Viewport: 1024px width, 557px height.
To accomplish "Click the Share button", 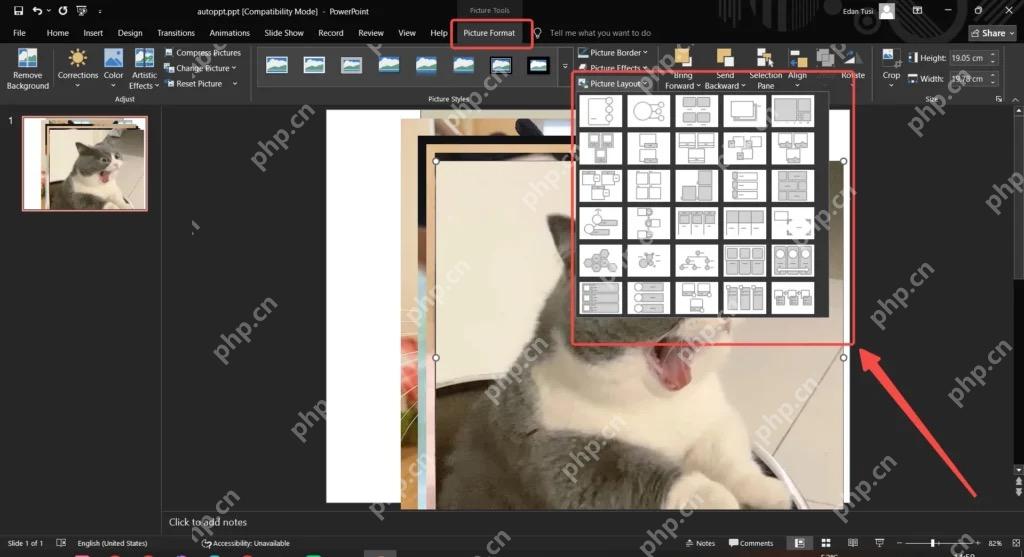I will [x=993, y=33].
